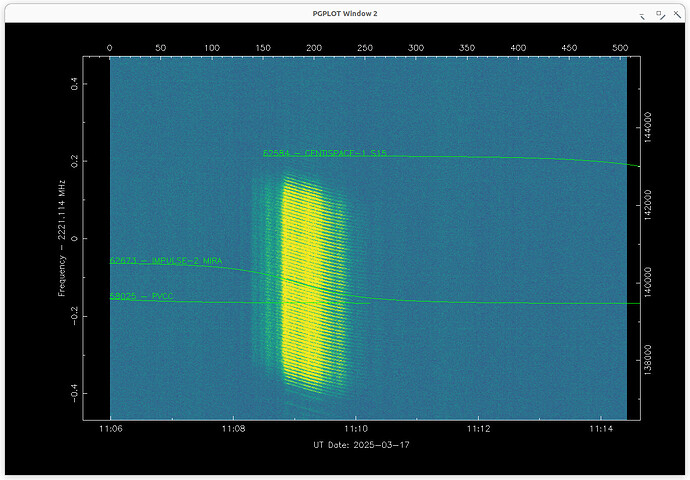Click the top axis value 250
The width and height of the screenshot is (690, 480).
(365, 48)
